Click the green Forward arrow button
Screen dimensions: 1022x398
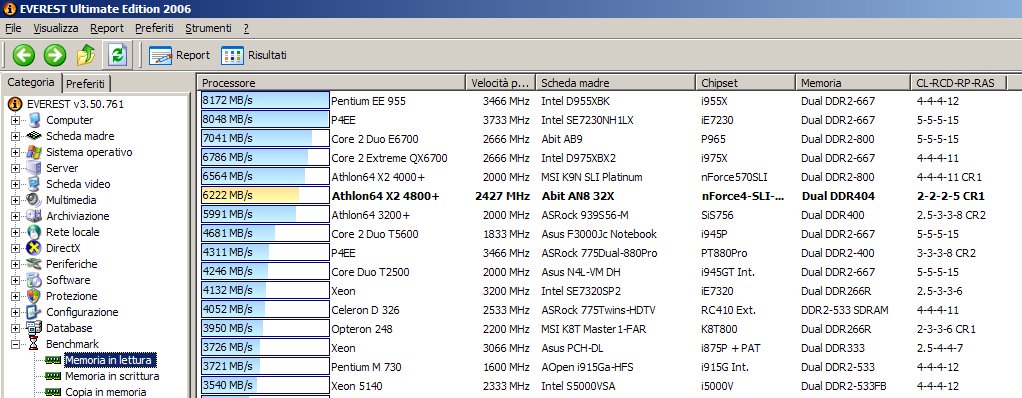click(x=55, y=55)
